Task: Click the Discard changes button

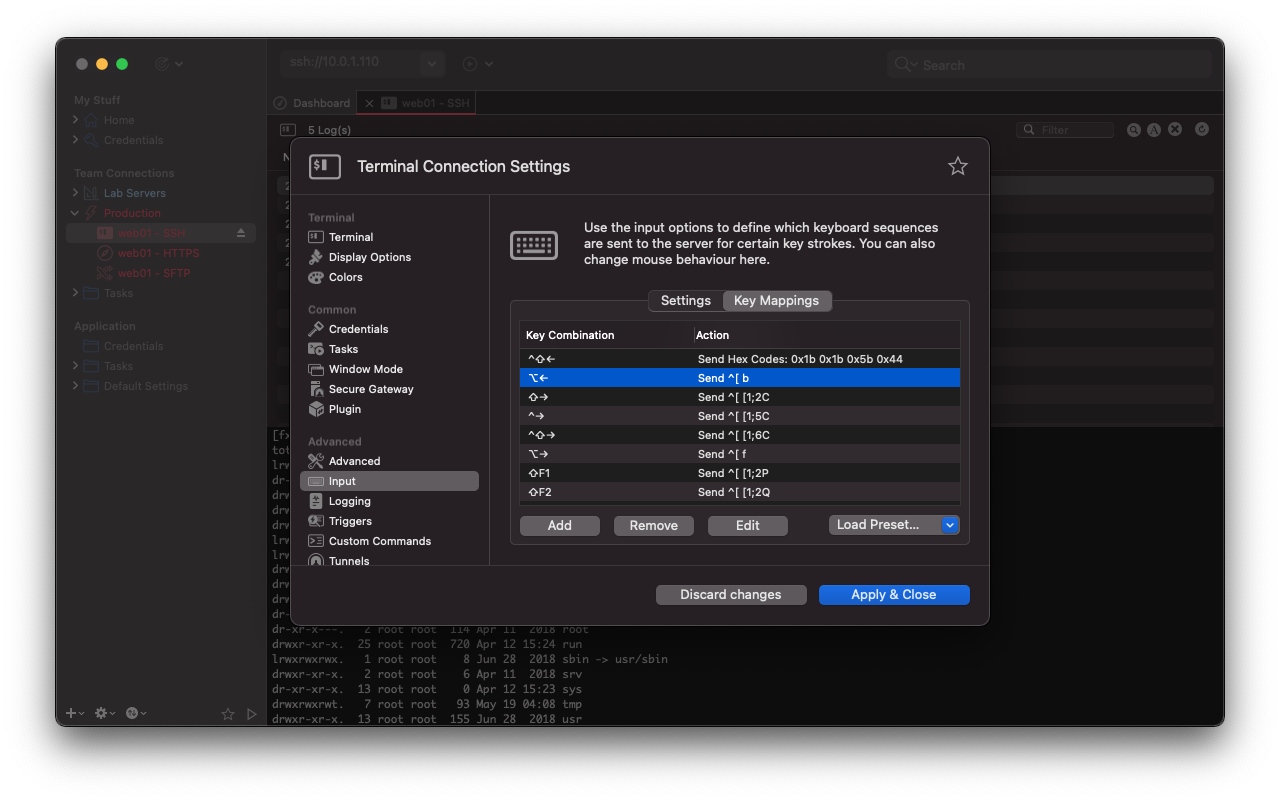Action: tap(731, 594)
